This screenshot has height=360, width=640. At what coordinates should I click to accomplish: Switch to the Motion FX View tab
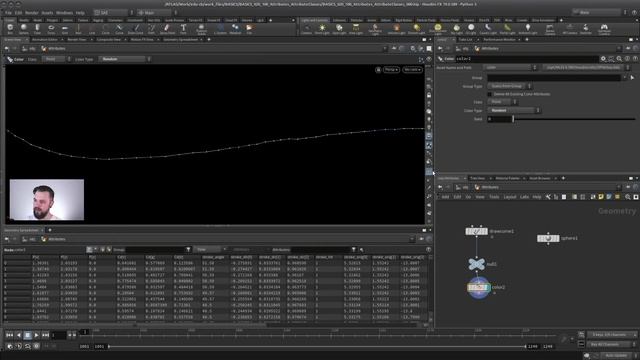pyautogui.click(x=142, y=40)
